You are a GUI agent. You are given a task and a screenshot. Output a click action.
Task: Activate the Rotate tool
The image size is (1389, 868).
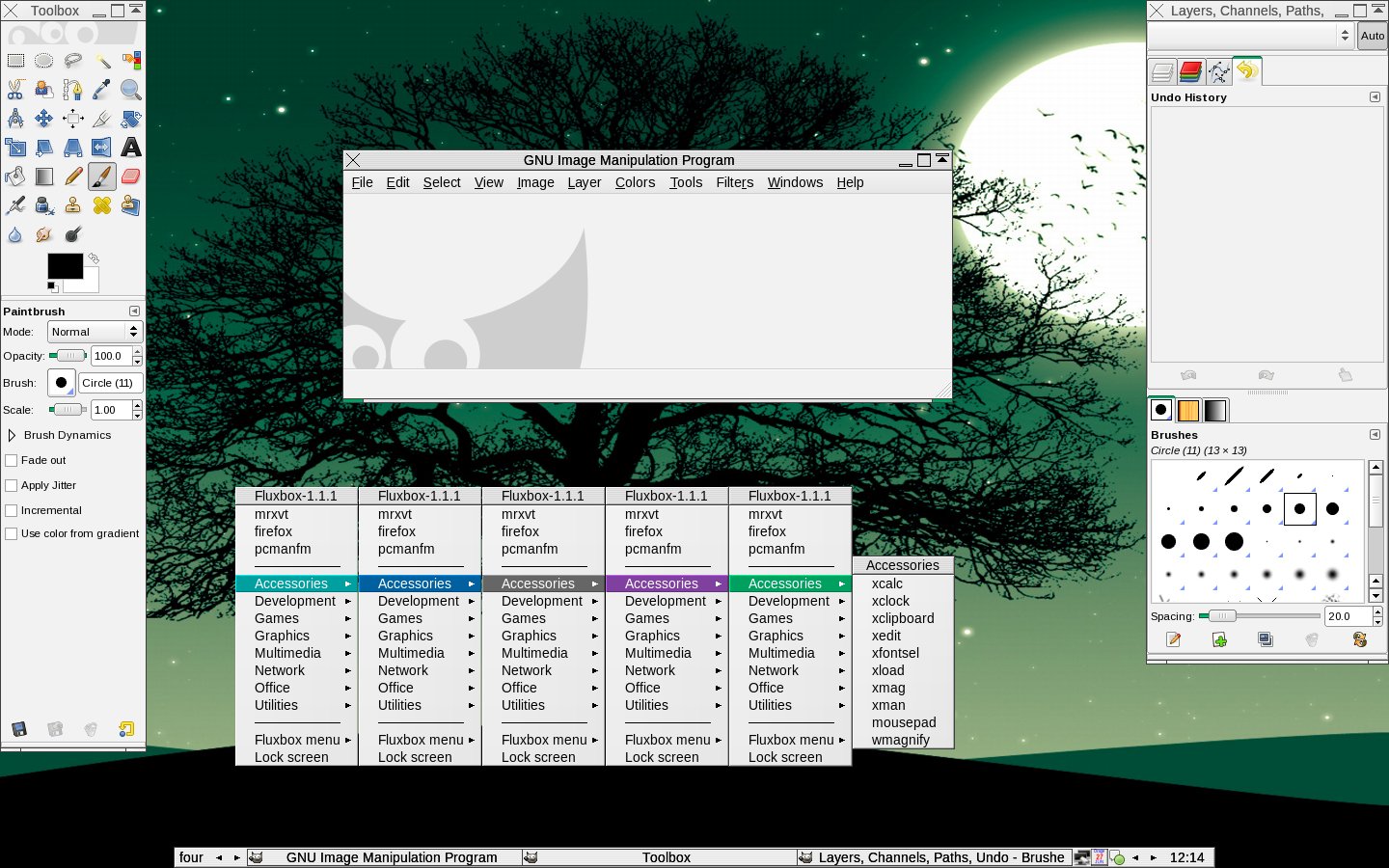point(131,119)
